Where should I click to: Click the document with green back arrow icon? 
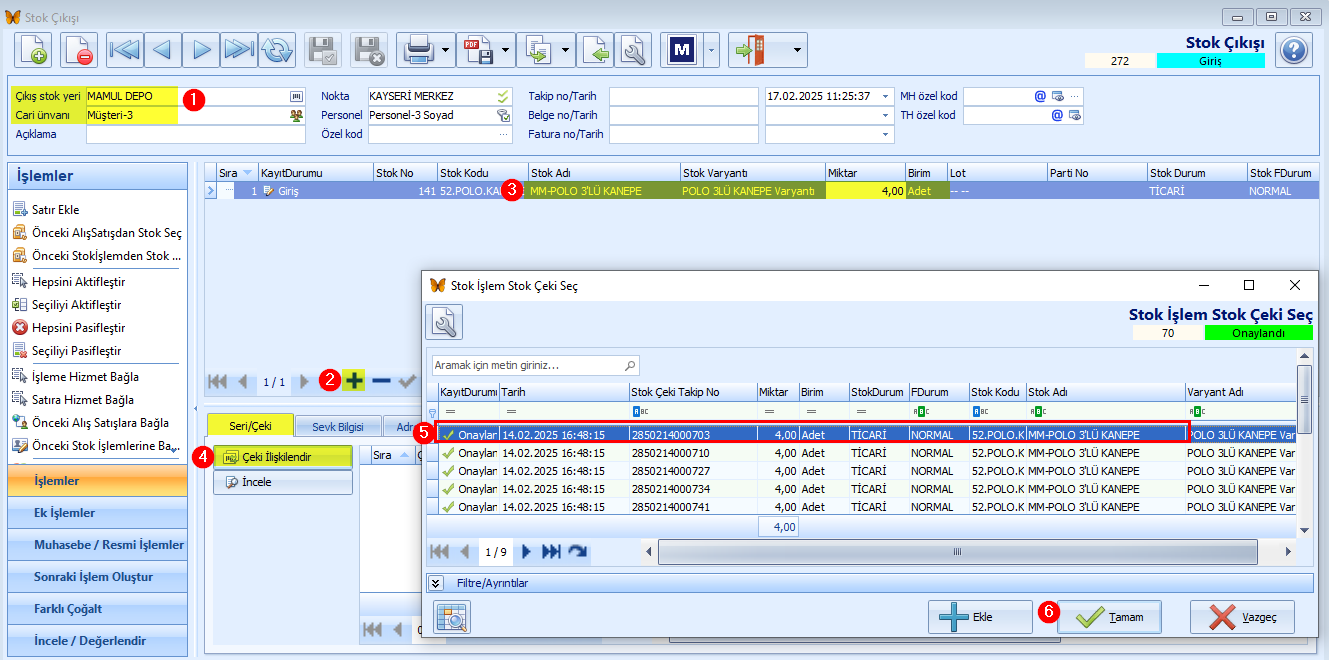(x=595, y=49)
